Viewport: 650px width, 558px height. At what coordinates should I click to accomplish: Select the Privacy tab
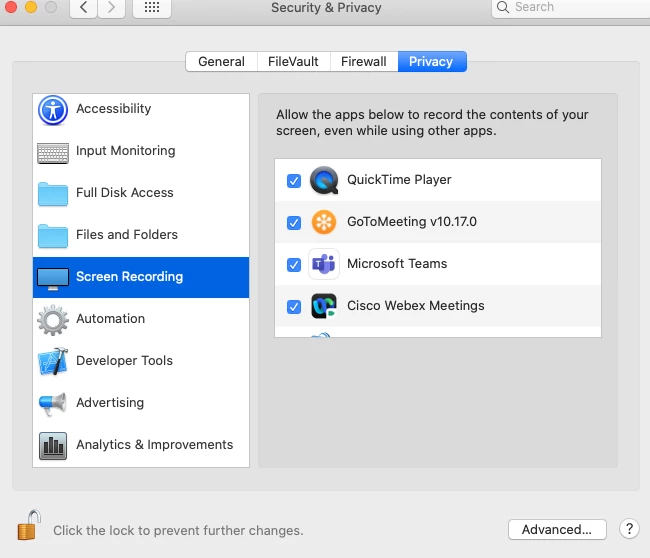point(432,61)
